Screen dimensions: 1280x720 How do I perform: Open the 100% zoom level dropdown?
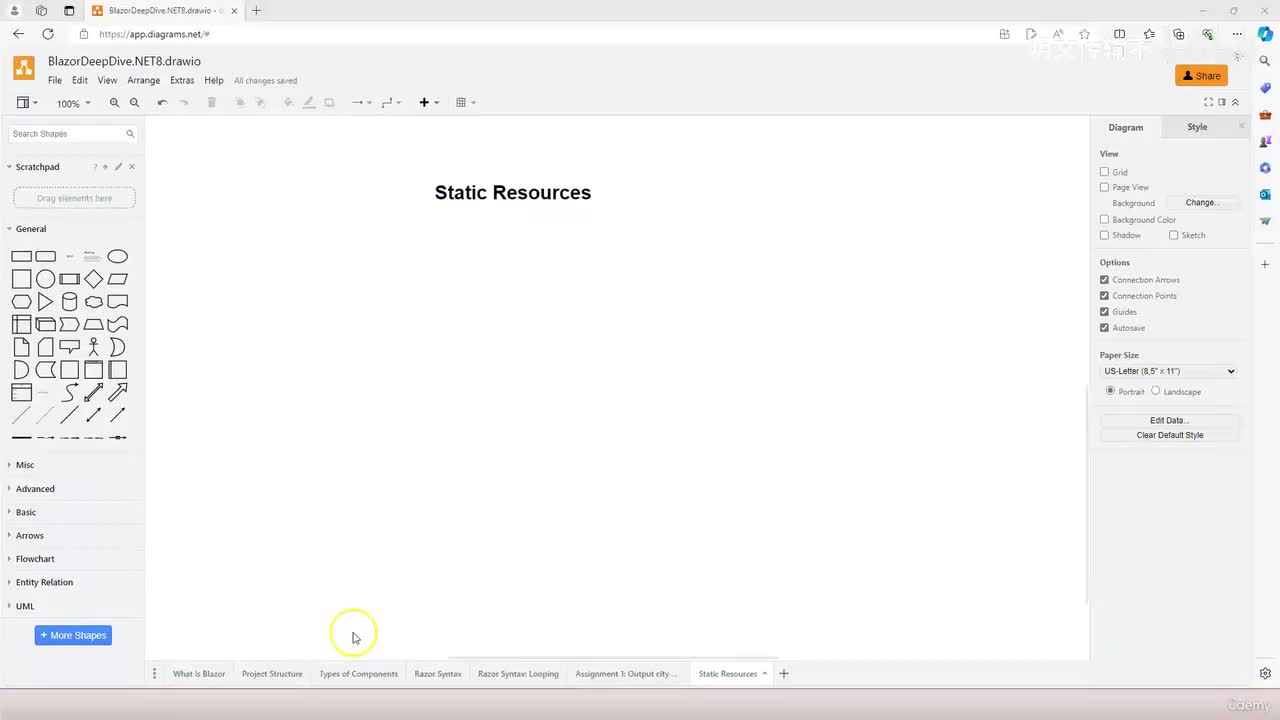73,103
